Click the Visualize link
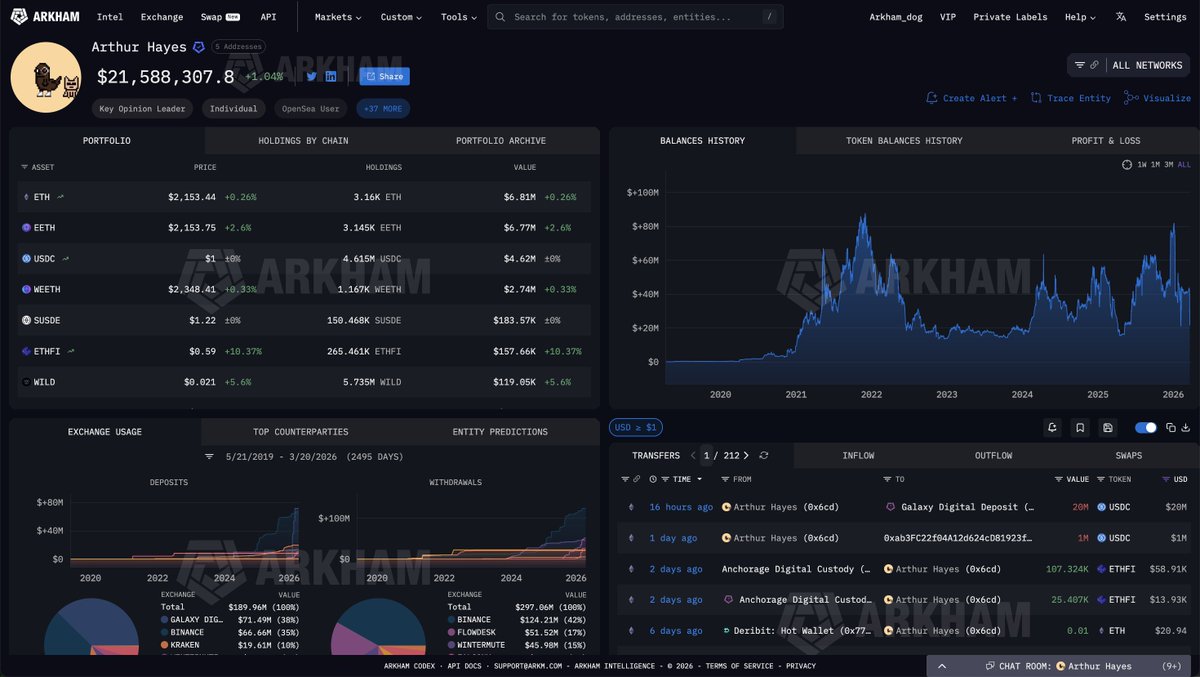Viewport: 1200px width, 677px height. click(x=1158, y=98)
